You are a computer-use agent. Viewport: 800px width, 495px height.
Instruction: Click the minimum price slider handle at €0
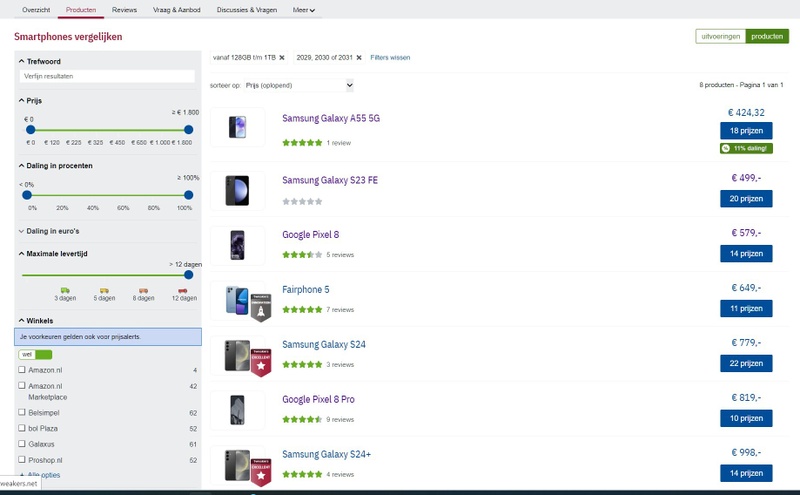coord(31,130)
